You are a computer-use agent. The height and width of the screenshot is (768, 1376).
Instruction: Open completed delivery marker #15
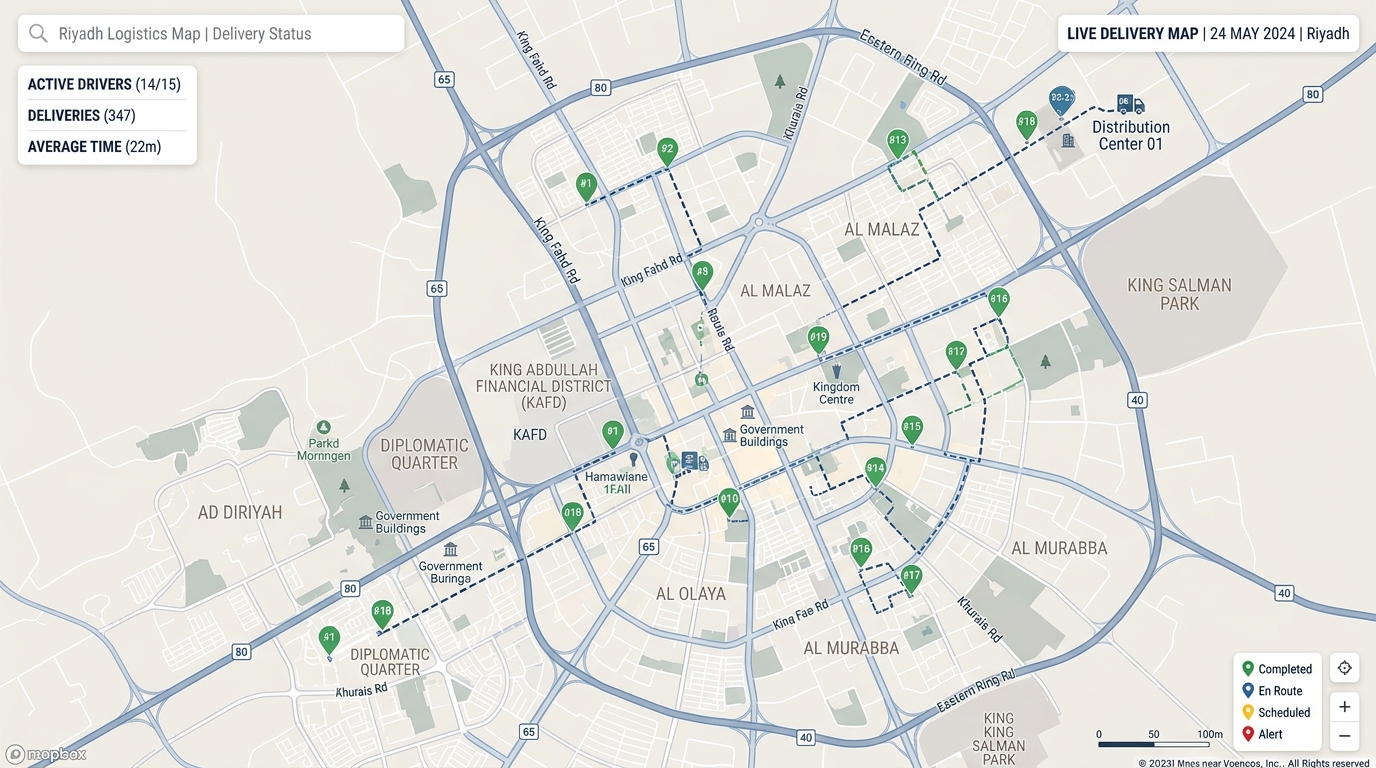911,429
